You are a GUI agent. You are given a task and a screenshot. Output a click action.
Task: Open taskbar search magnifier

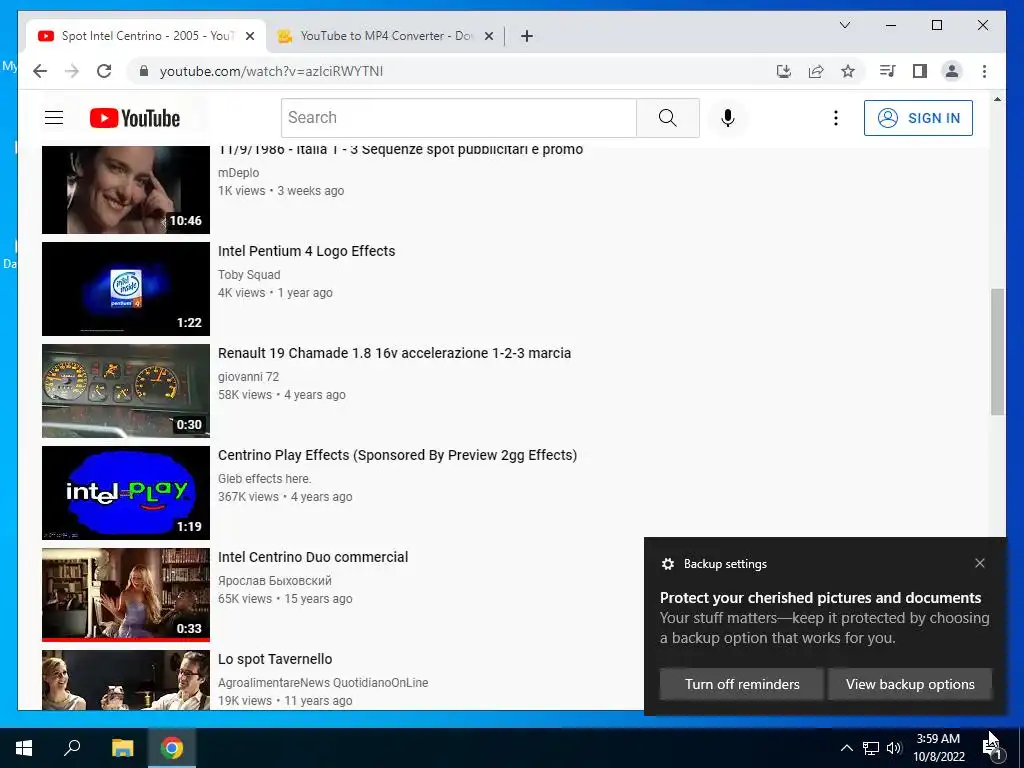click(x=72, y=748)
